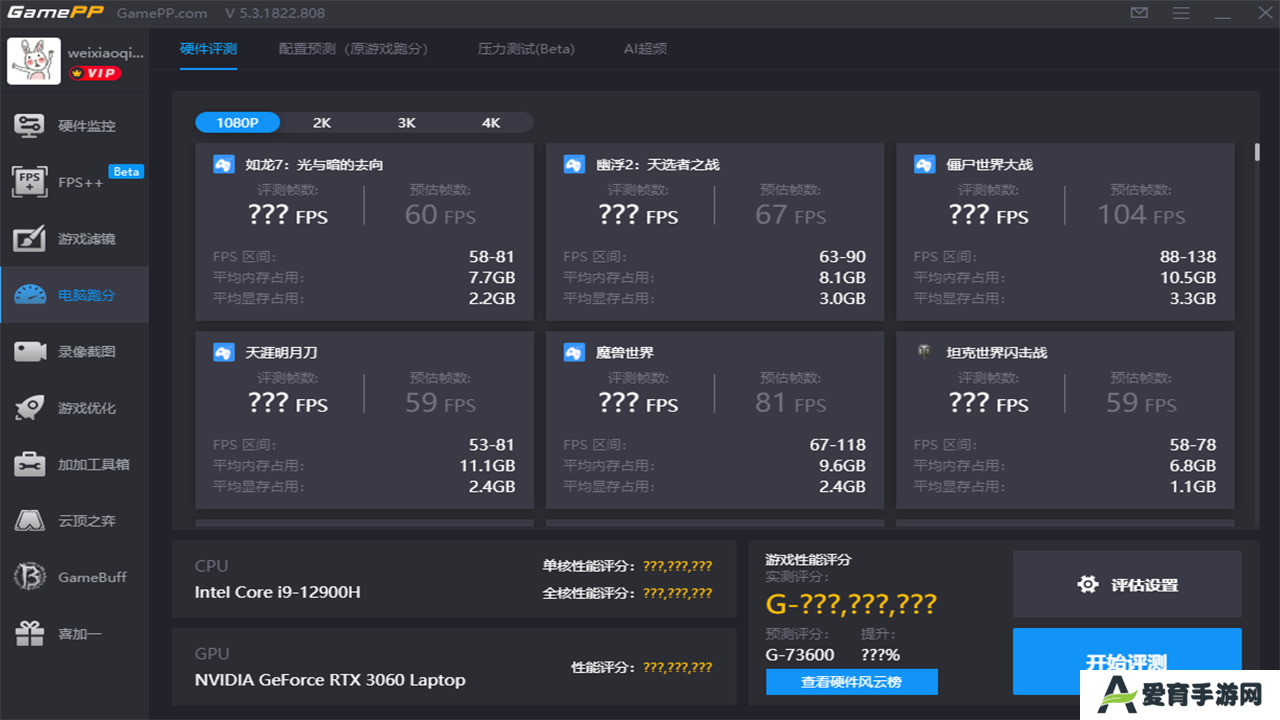The width and height of the screenshot is (1280, 720).
Task: Click the GamePP.com link
Action: (162, 13)
